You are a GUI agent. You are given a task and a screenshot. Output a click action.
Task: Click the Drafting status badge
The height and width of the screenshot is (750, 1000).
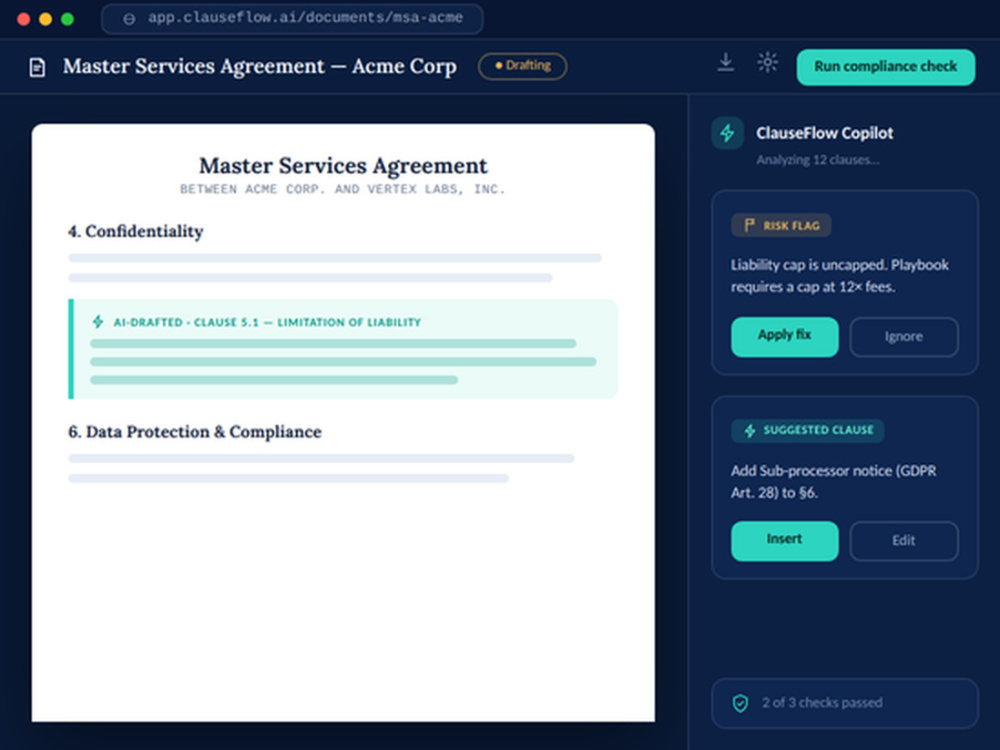click(x=522, y=66)
